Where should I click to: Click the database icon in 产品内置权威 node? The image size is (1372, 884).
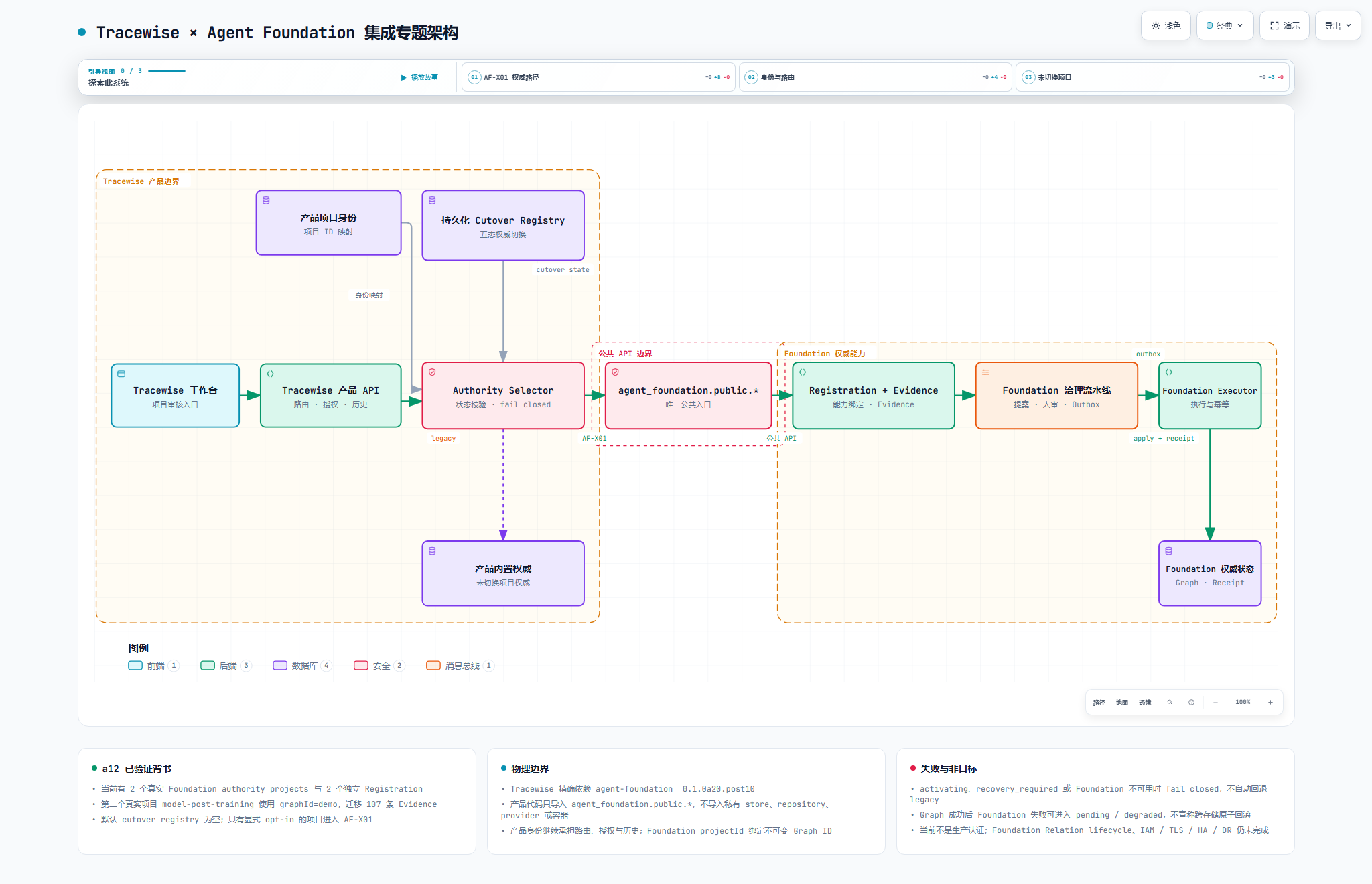tap(432, 551)
